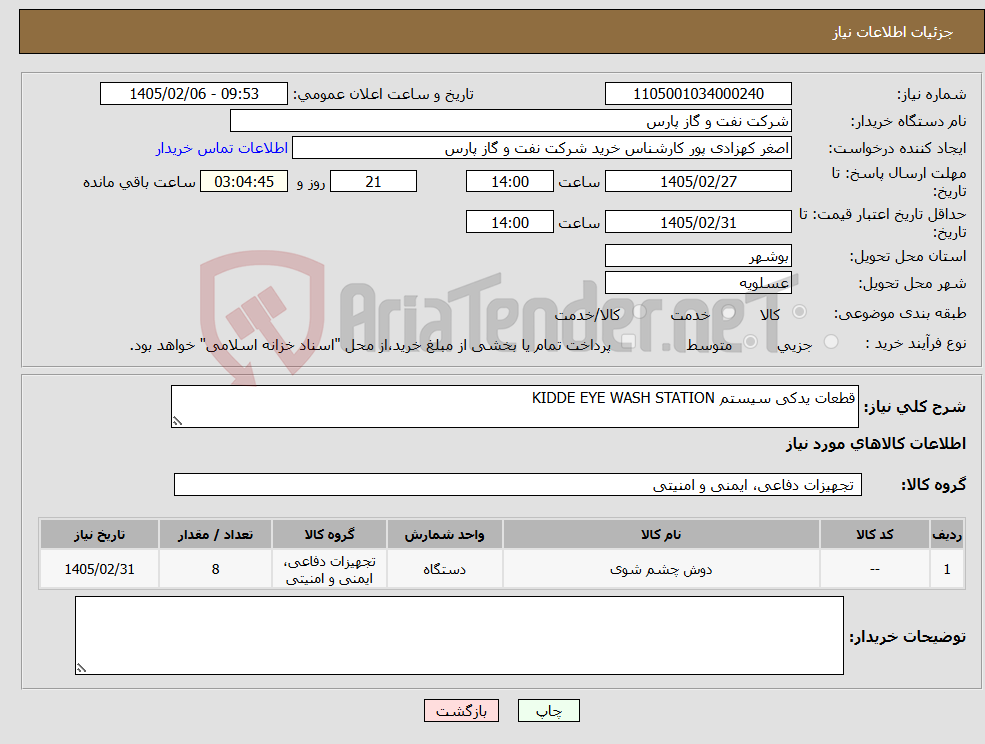
Task: Click the buyer notes text area
Action: click(x=459, y=635)
